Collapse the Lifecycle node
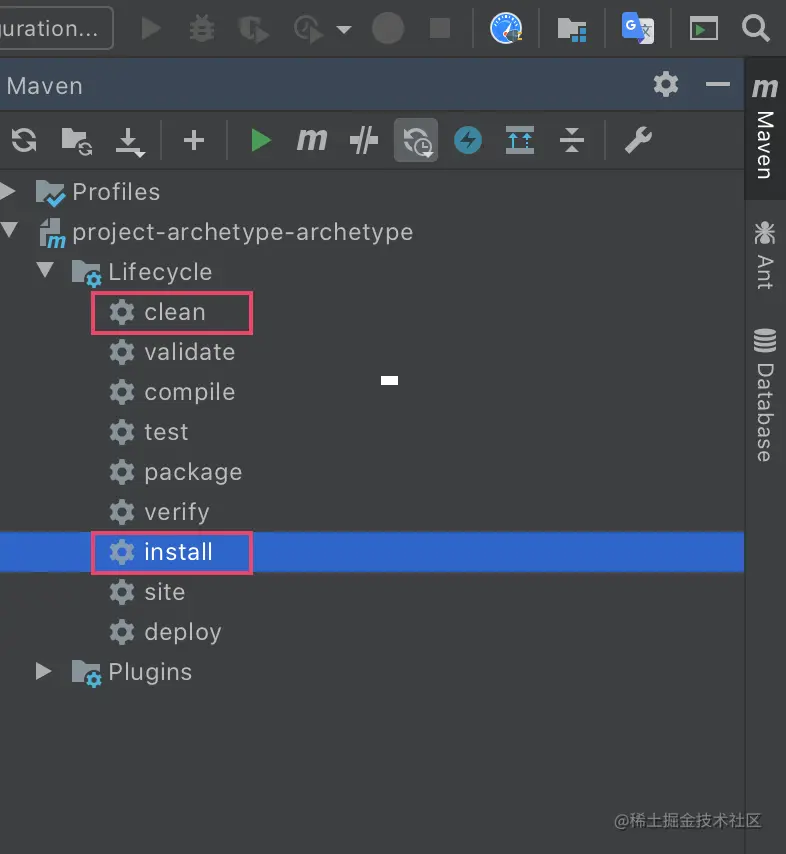Screen dimensions: 786x854 pos(45,270)
